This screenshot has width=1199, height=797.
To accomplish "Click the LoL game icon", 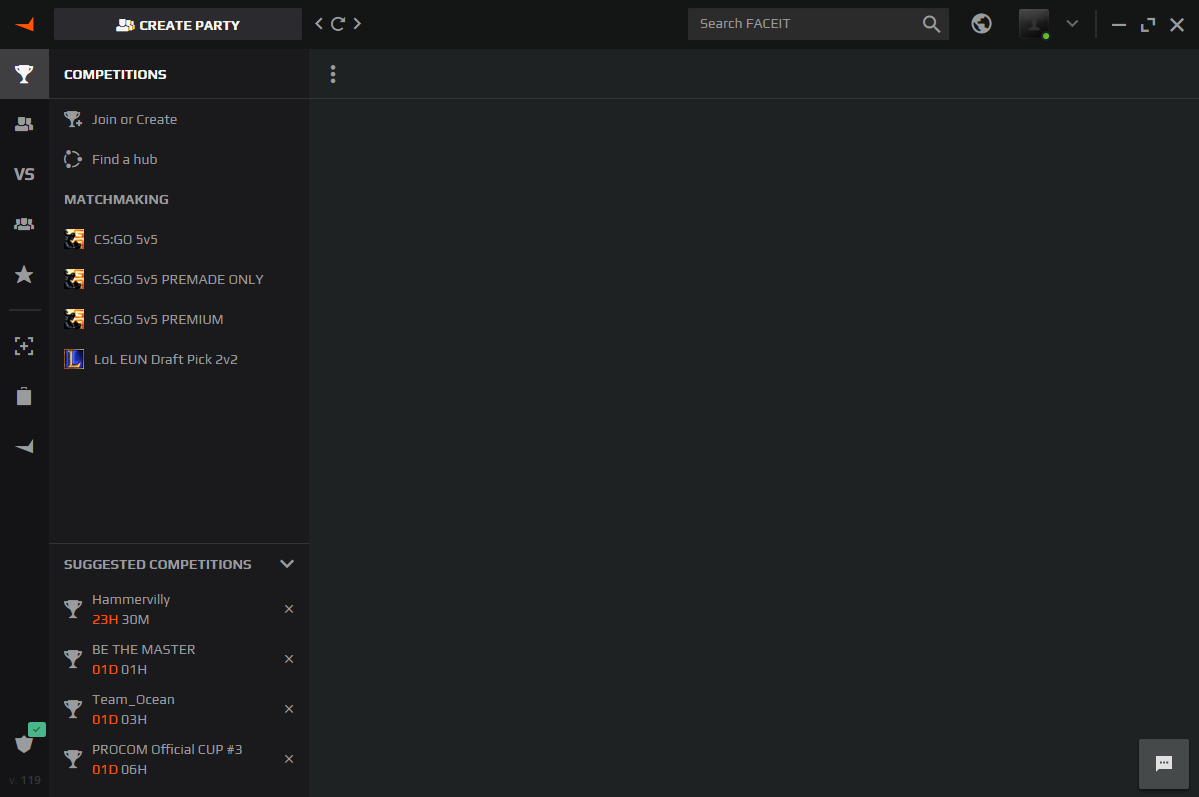I will (x=74, y=359).
